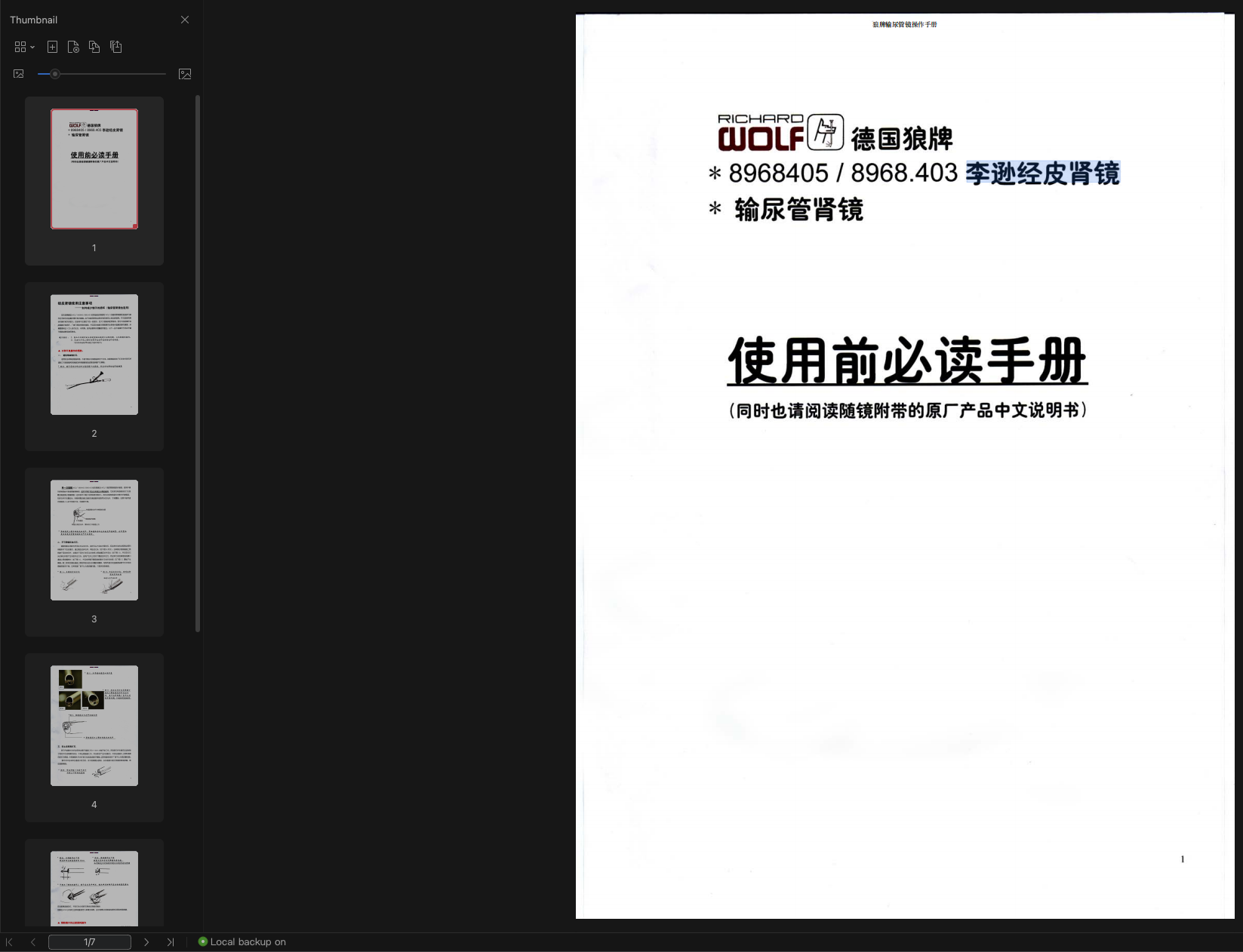
Task: Check the Local backup status indicator
Action: (x=202, y=941)
